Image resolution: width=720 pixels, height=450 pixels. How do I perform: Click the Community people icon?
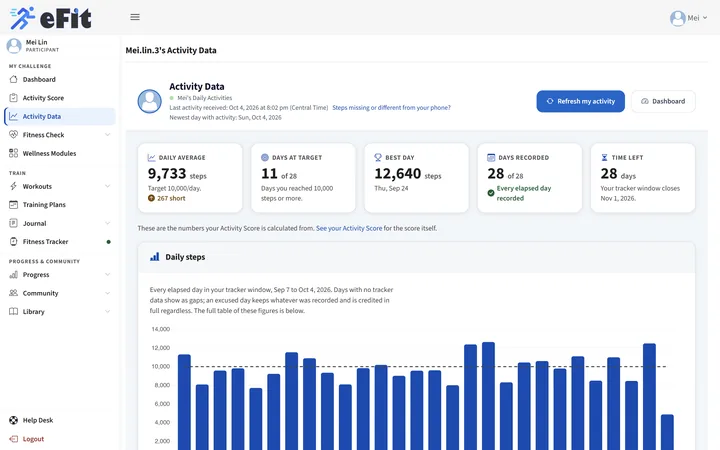point(13,293)
